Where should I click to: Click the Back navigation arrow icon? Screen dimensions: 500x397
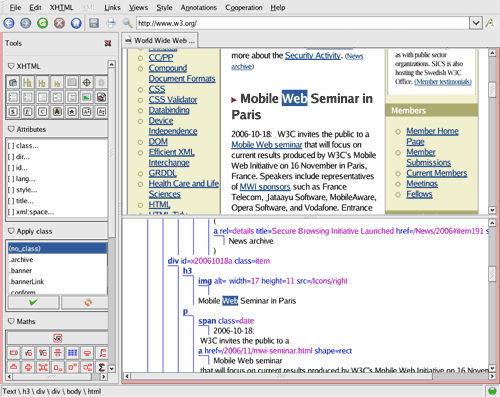(x=9, y=23)
